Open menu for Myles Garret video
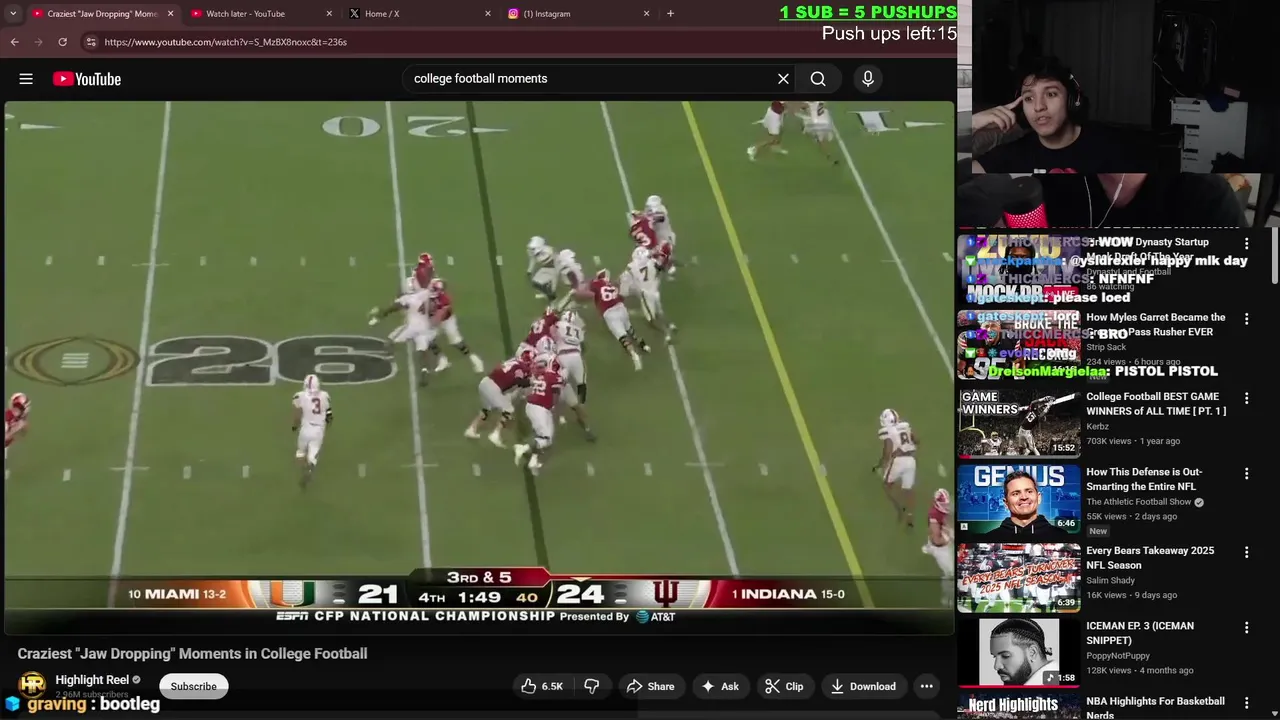Image resolution: width=1280 pixels, height=720 pixels. coord(1246,319)
